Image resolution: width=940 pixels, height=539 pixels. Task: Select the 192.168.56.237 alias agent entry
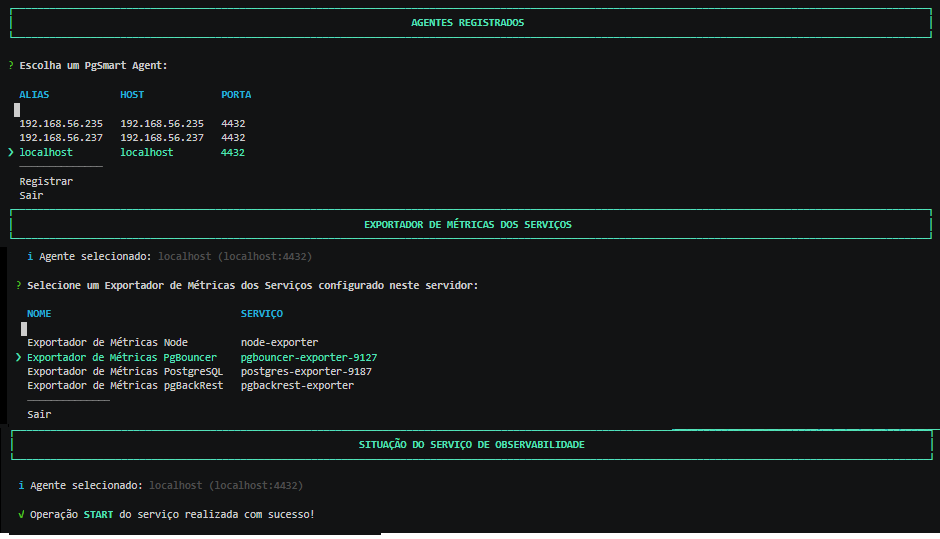click(x=61, y=138)
